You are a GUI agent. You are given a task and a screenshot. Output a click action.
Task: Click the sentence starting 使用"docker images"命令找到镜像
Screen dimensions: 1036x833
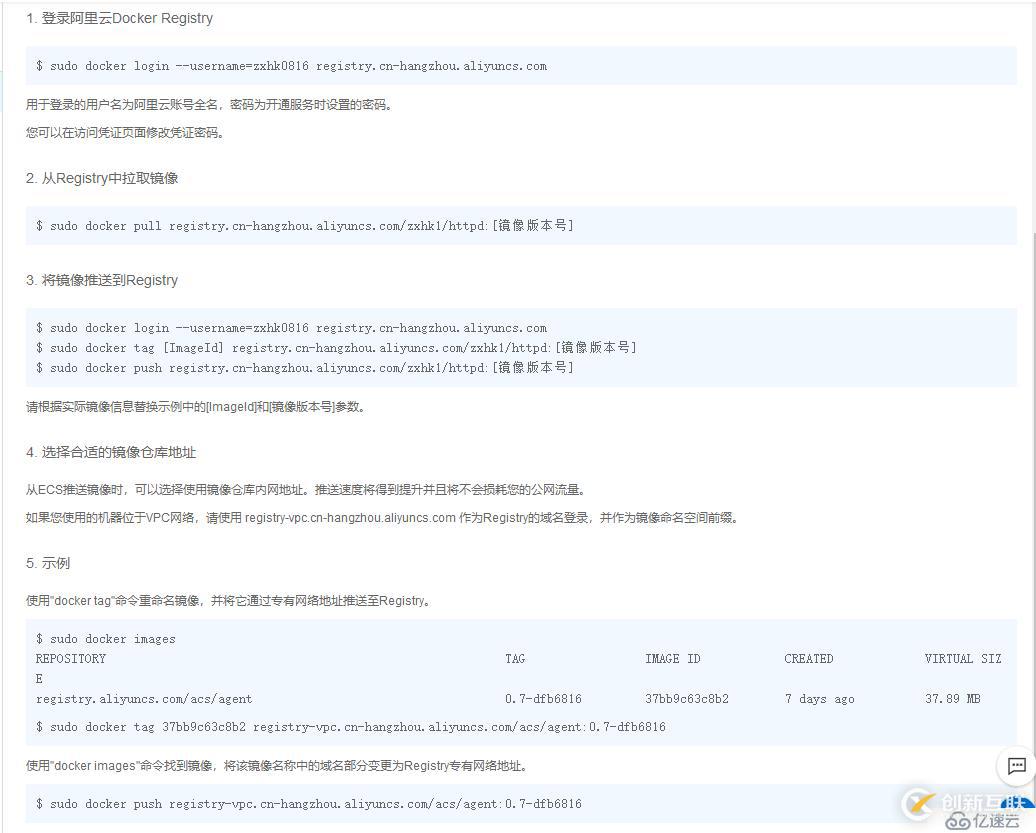coord(278,766)
